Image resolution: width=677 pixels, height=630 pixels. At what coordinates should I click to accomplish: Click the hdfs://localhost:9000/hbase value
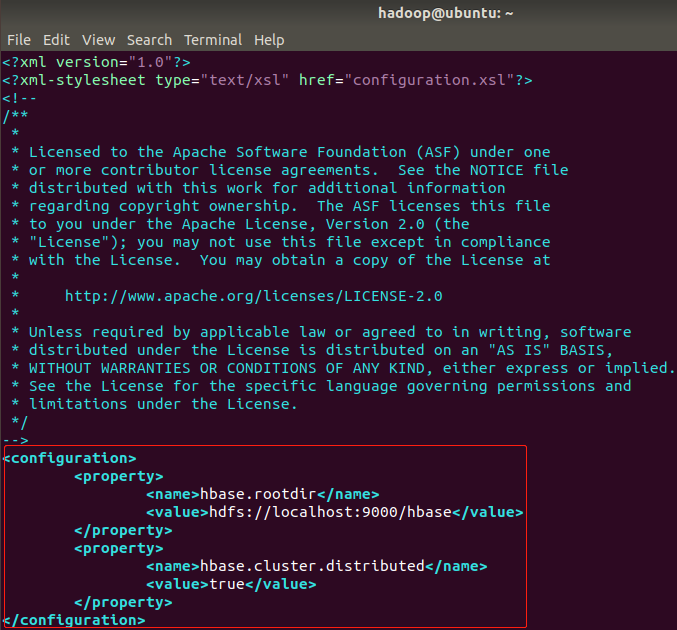point(330,512)
